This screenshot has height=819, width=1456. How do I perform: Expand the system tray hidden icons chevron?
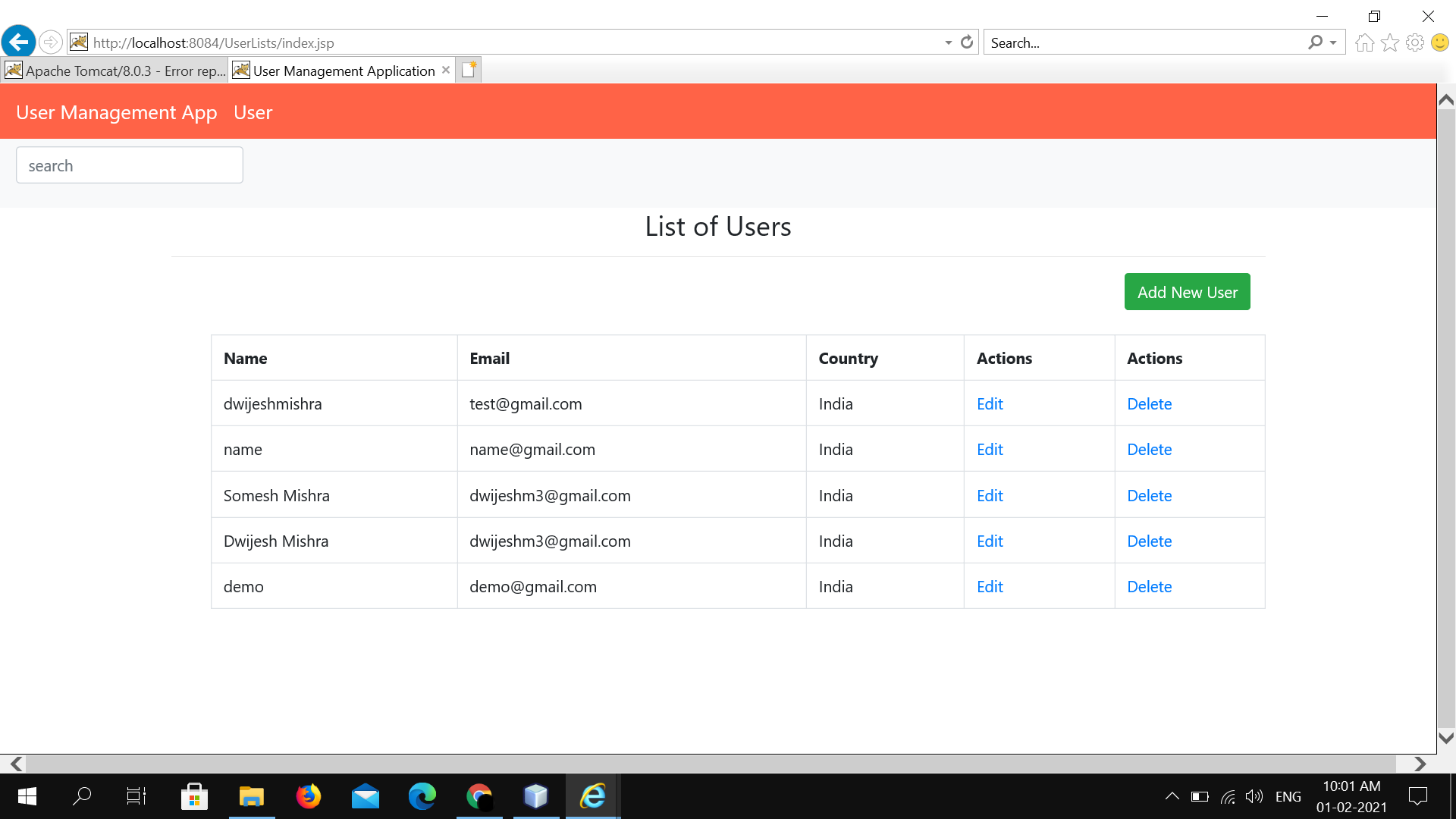pyautogui.click(x=1172, y=795)
